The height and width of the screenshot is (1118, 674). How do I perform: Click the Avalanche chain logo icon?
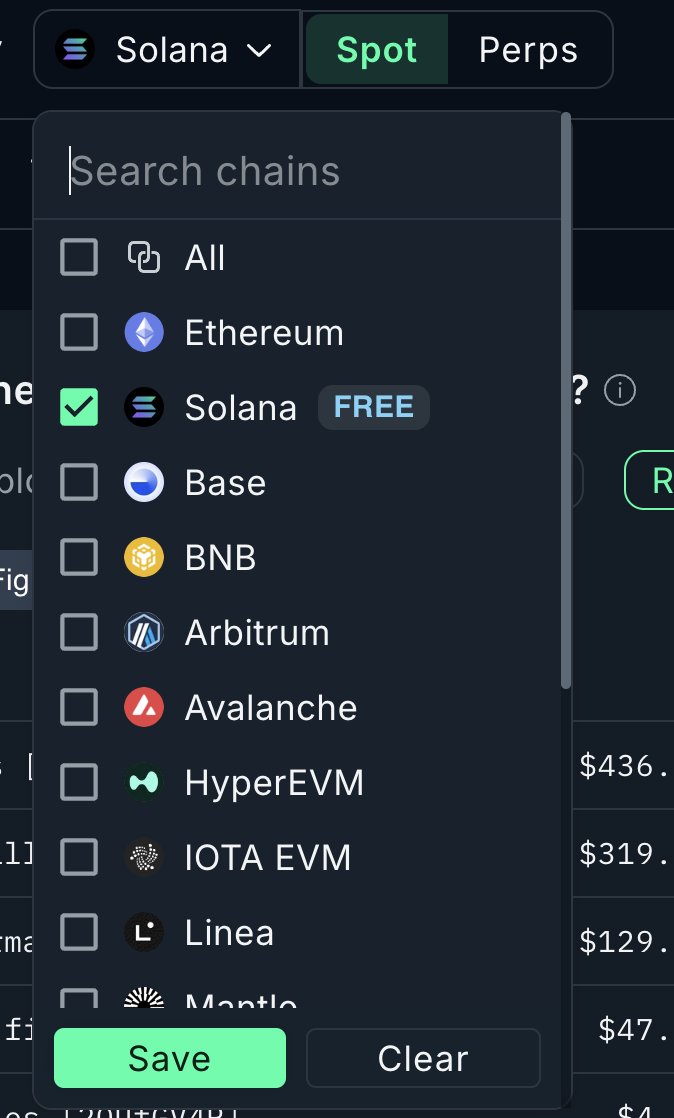pos(144,708)
